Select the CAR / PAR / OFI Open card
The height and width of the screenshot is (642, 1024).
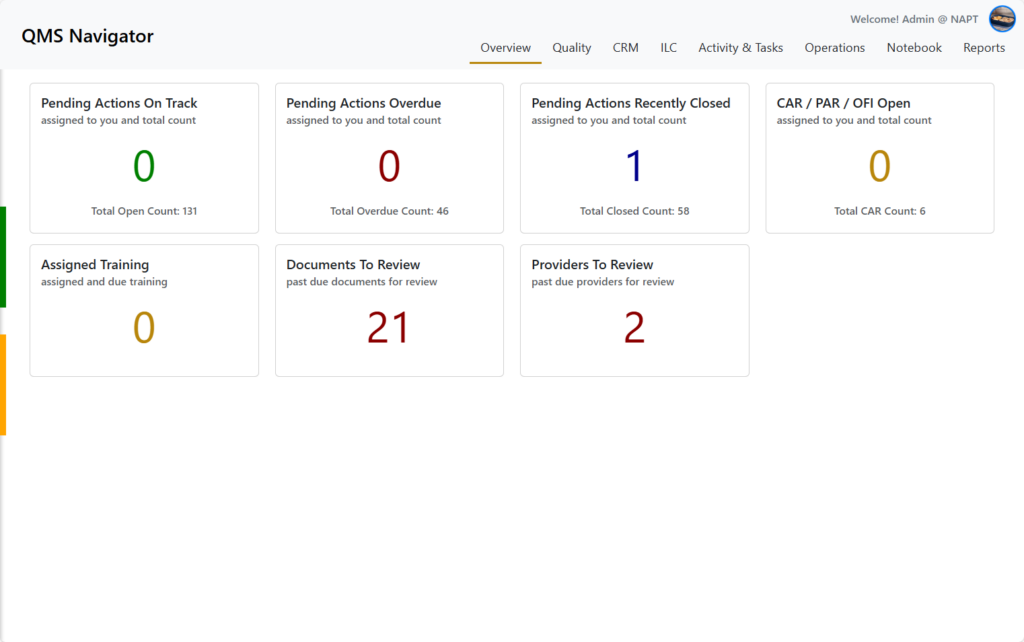coord(879,158)
